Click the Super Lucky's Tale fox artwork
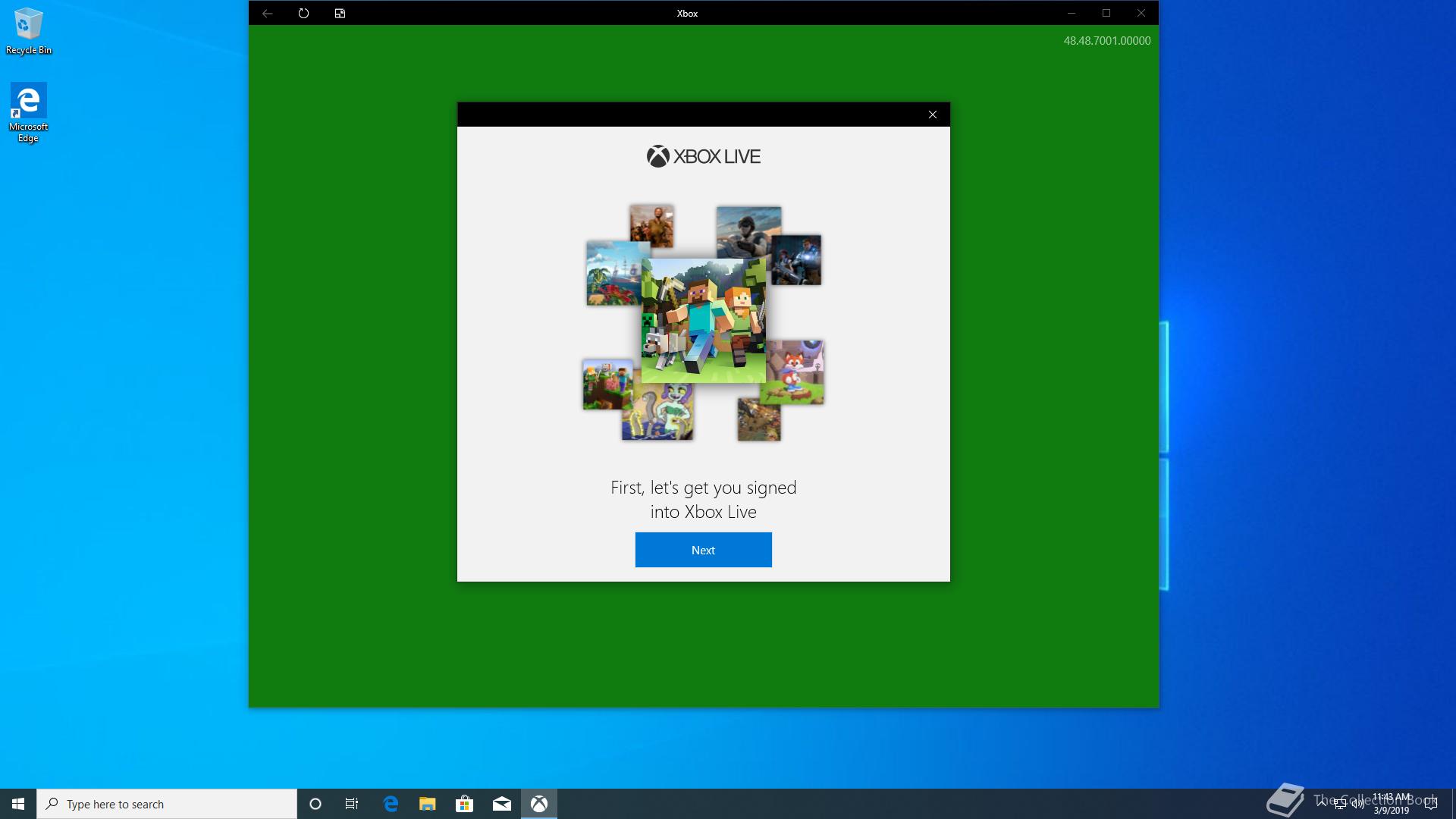 click(795, 372)
